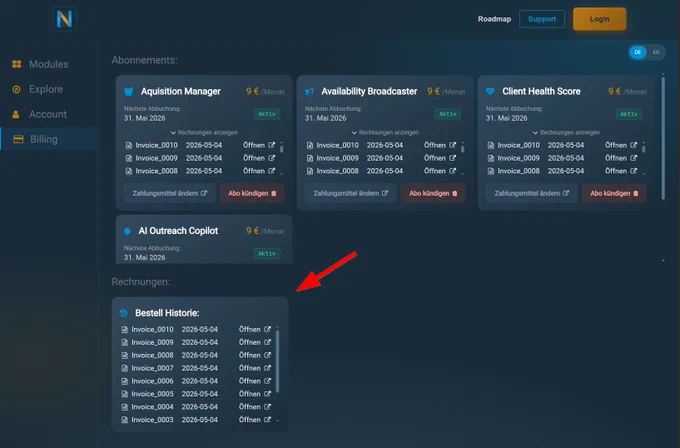Click the Availability Broadcaster title
Image resolution: width=680 pixels, height=448 pixels.
coord(369,92)
